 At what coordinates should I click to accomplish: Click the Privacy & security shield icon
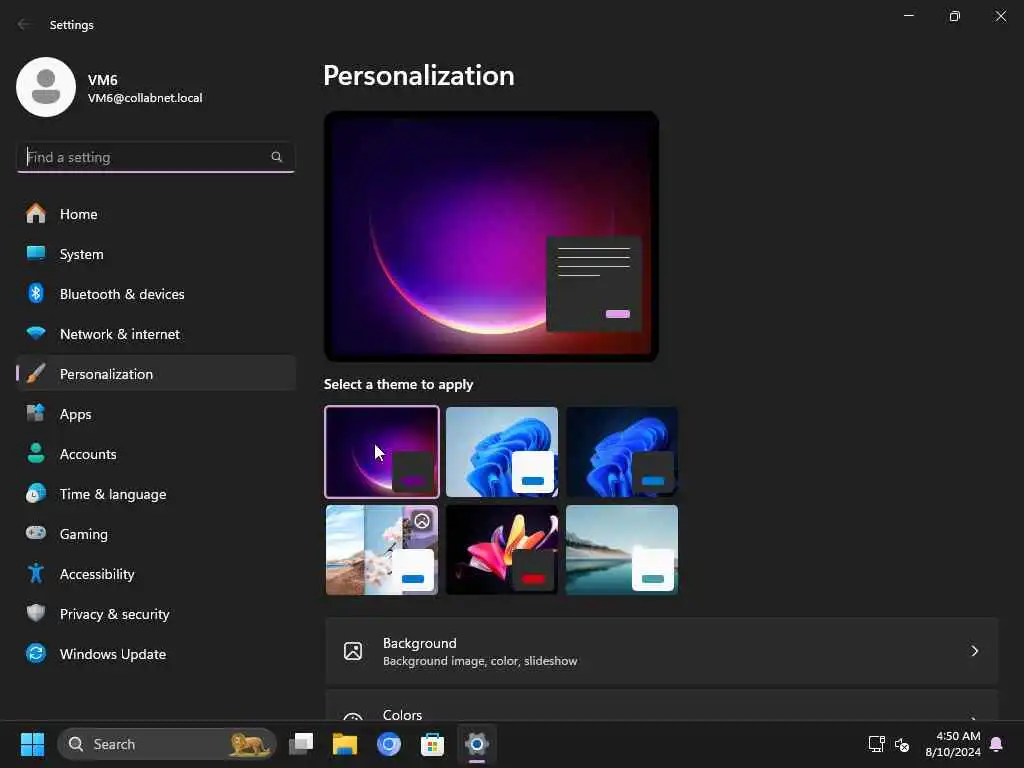click(36, 613)
